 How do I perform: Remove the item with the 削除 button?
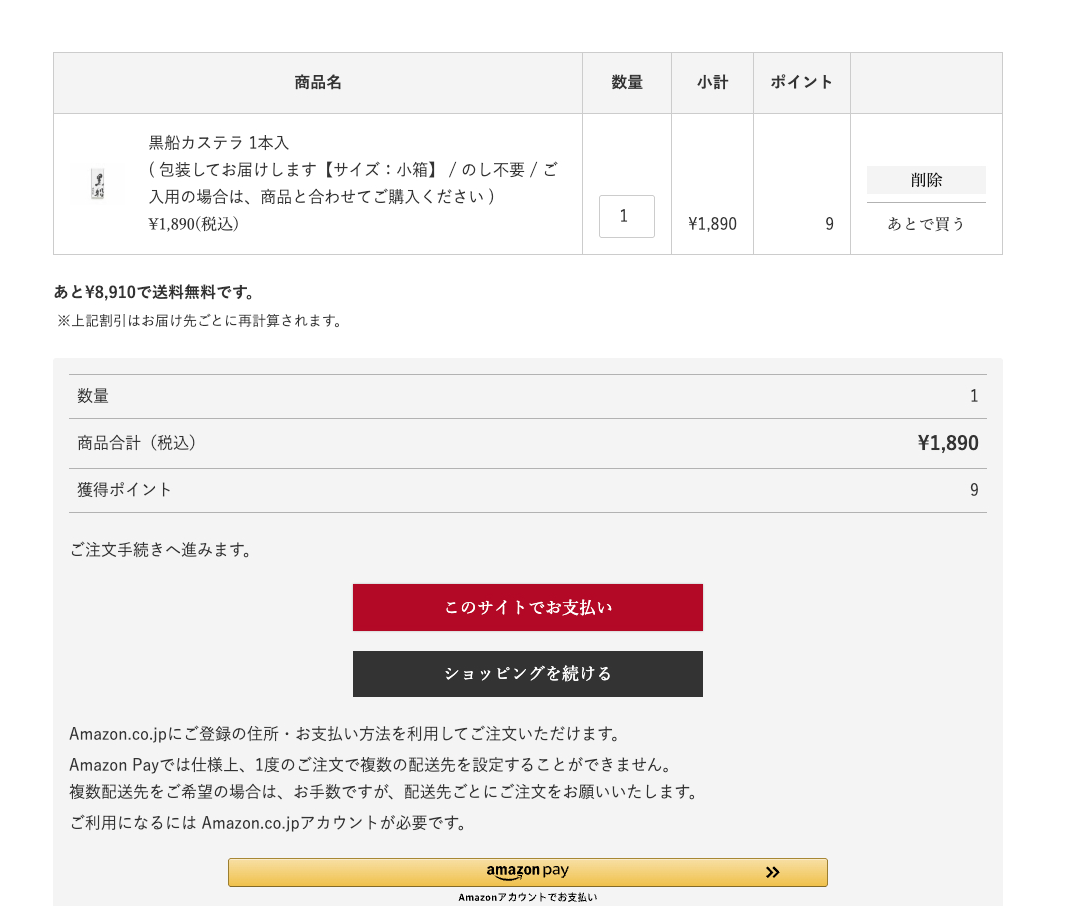pos(926,180)
